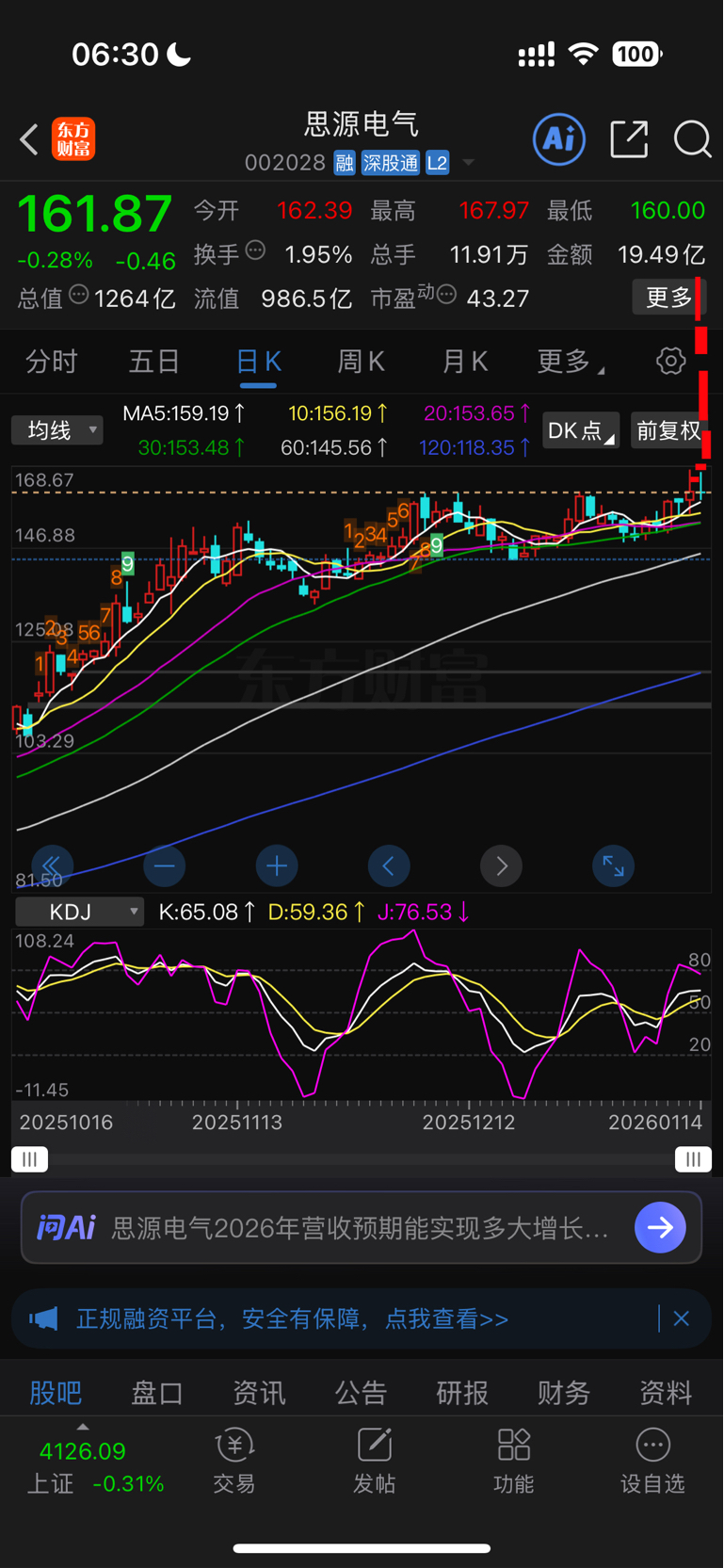Tap the KDJ indicator chart area

[362, 1014]
